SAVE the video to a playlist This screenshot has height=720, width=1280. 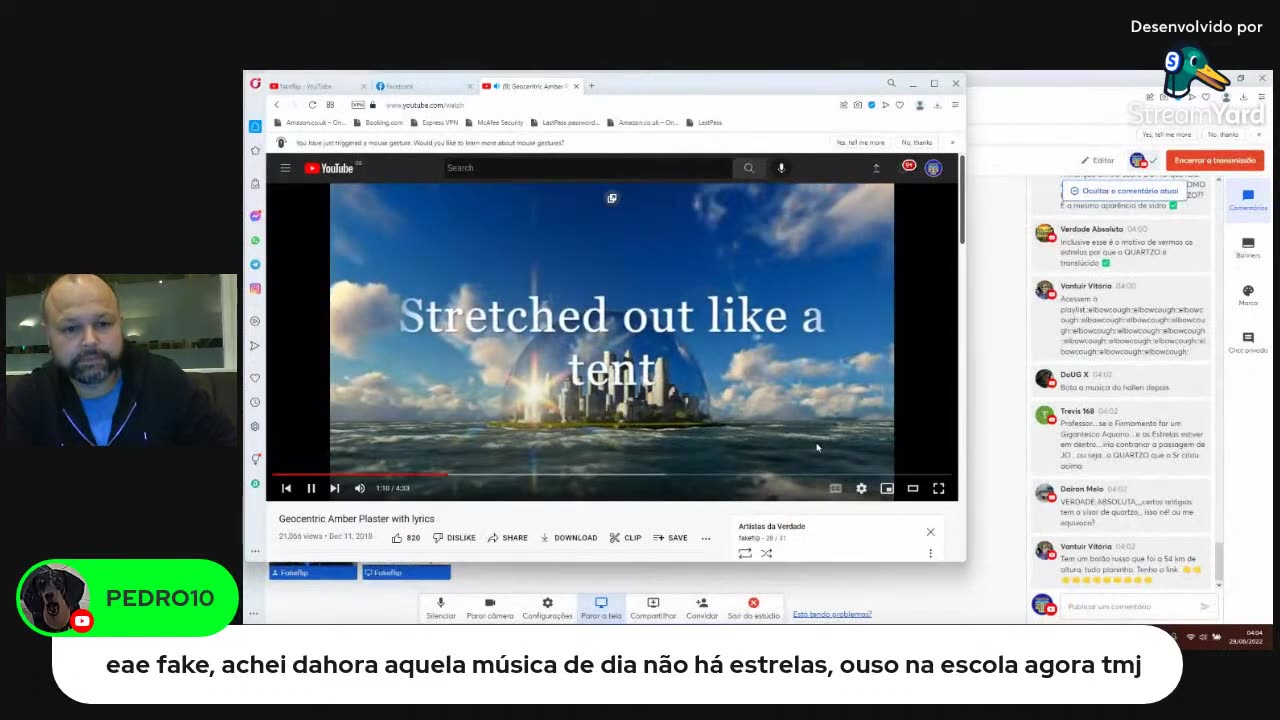pyautogui.click(x=670, y=538)
